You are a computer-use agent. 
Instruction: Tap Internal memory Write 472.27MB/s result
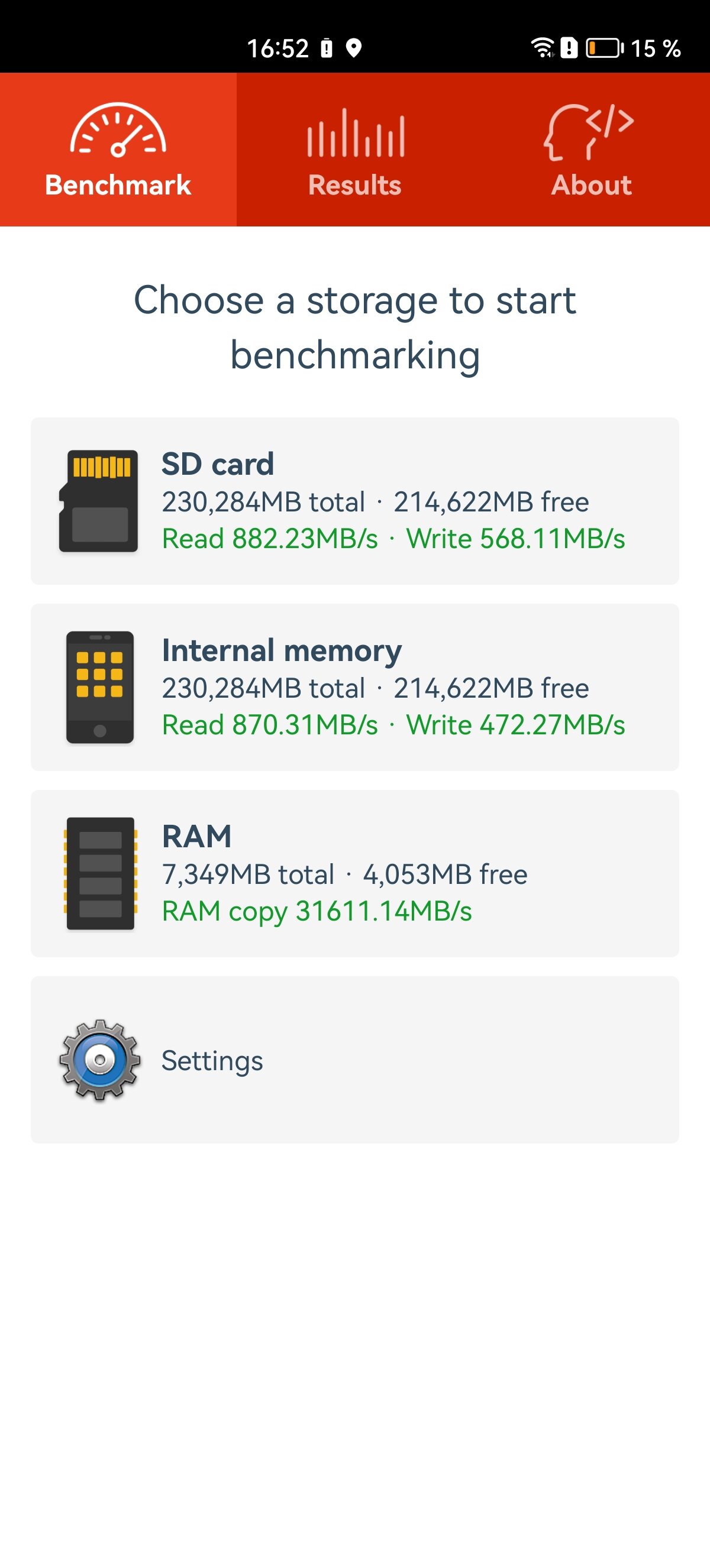pos(516,725)
